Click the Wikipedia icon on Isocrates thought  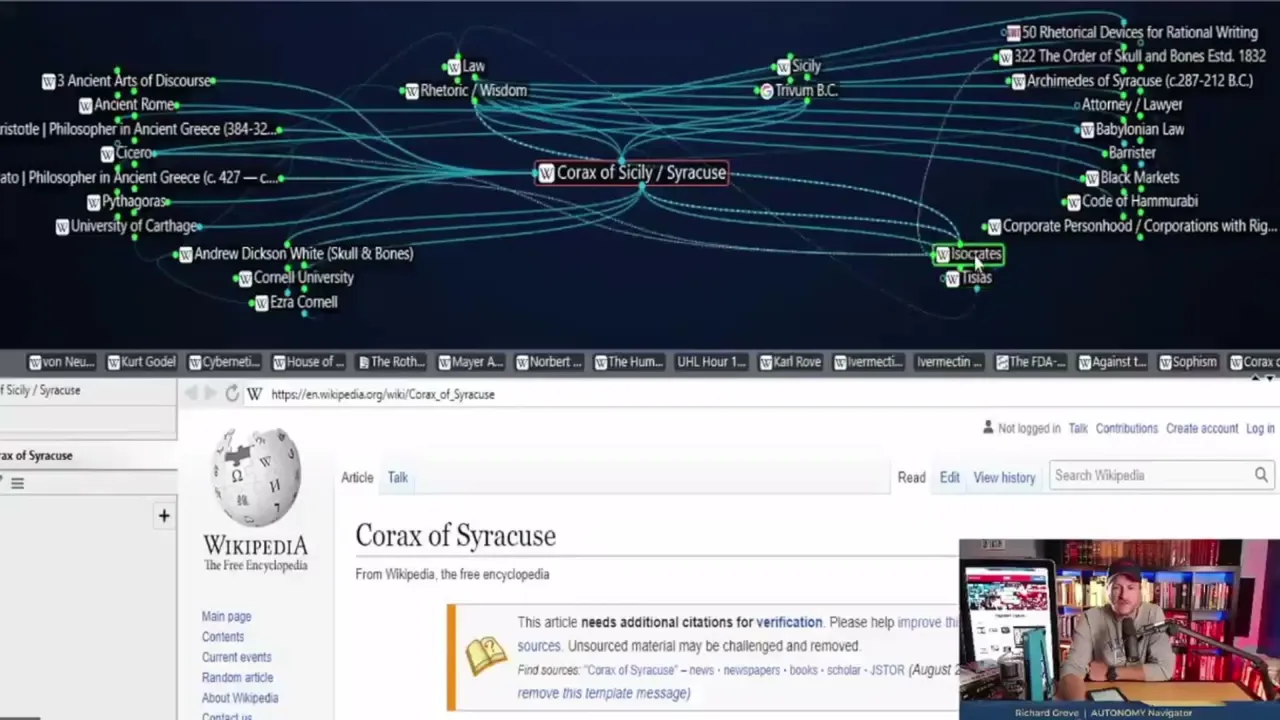(x=942, y=256)
